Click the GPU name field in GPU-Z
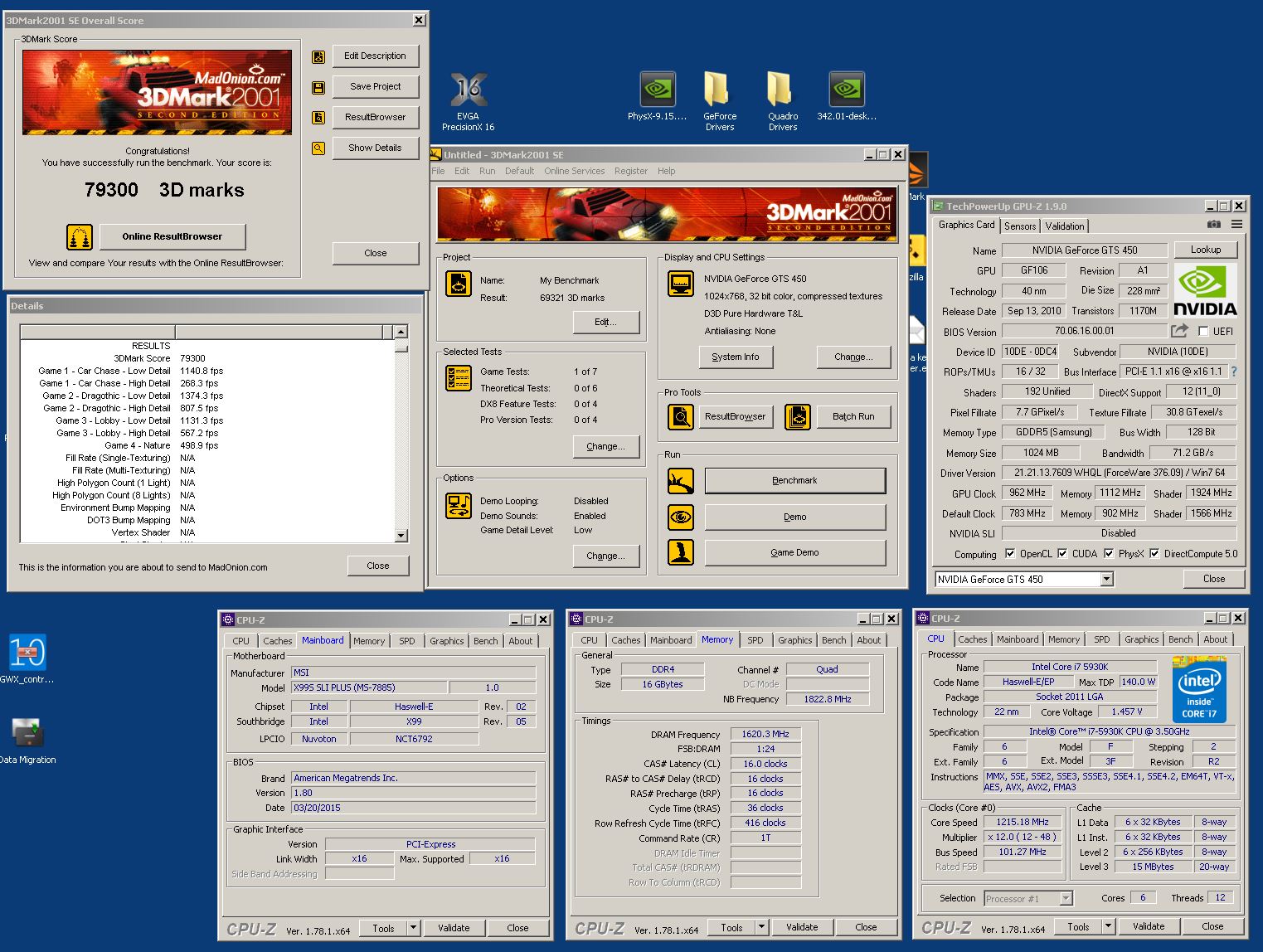Image resolution: width=1263 pixels, height=952 pixels. pos(1085,250)
